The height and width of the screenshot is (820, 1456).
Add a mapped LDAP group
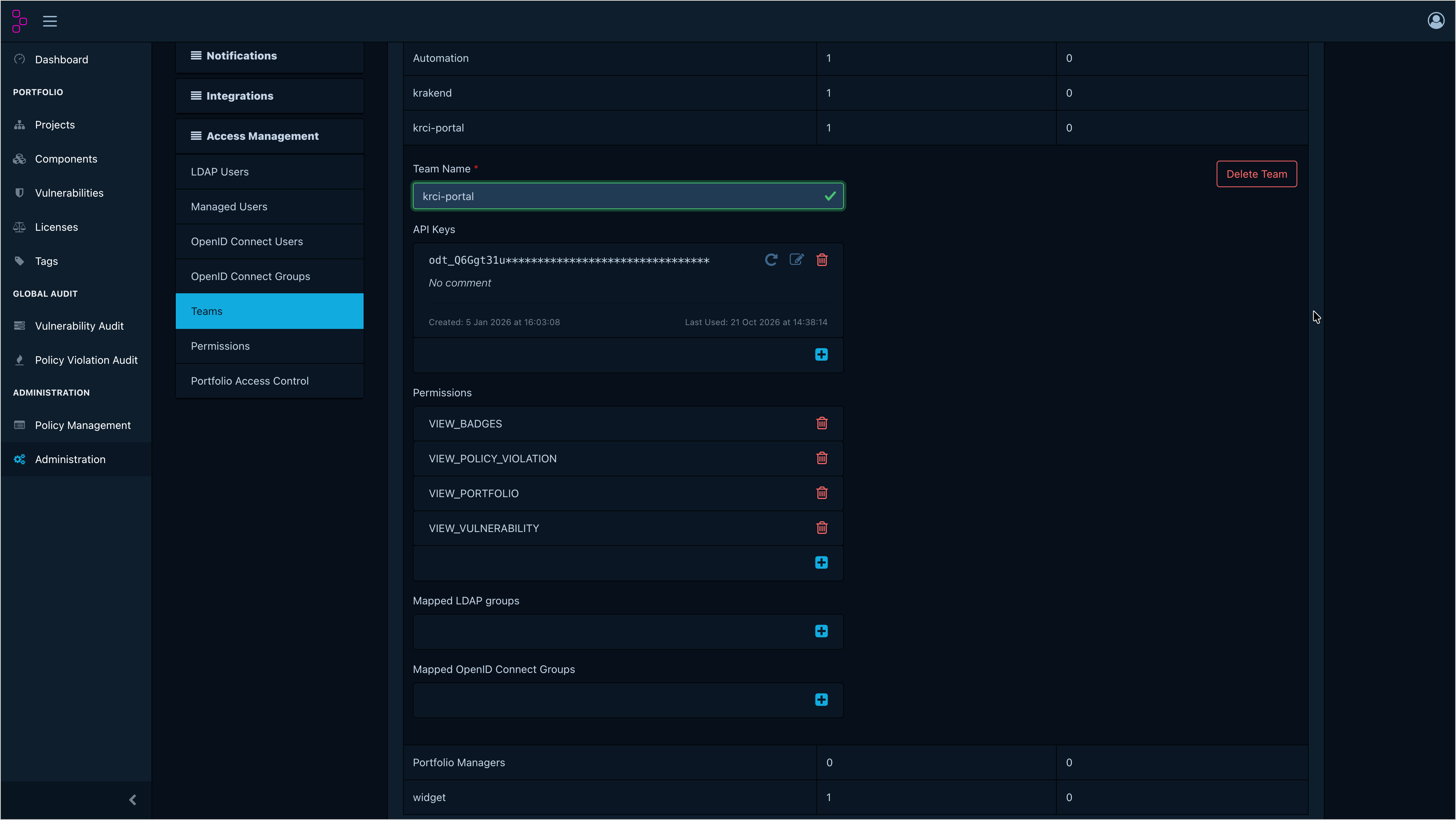(x=821, y=632)
